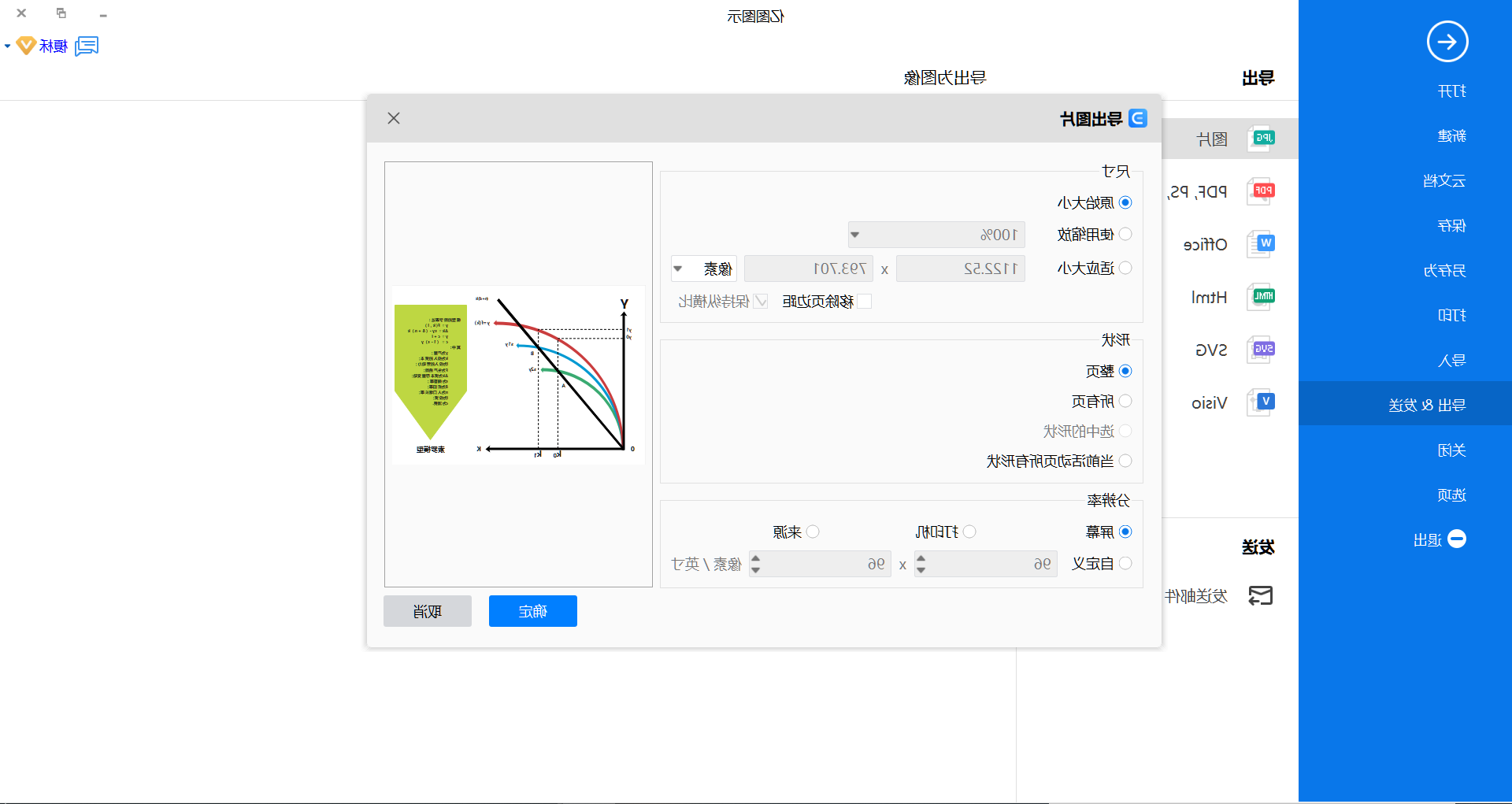Open the 像素 unit dropdown

pyautogui.click(x=704, y=269)
